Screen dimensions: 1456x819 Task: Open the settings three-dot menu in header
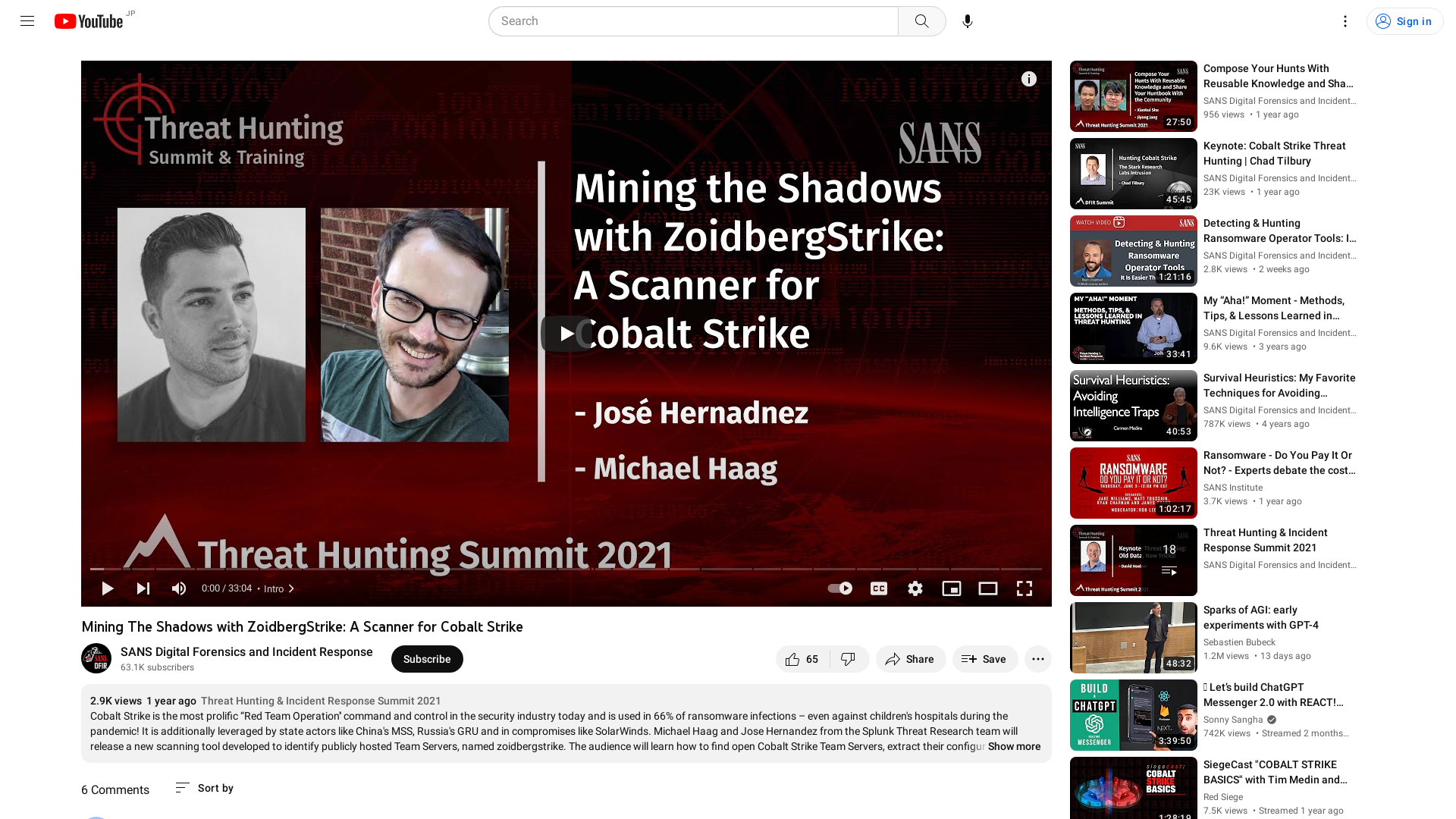(1345, 21)
